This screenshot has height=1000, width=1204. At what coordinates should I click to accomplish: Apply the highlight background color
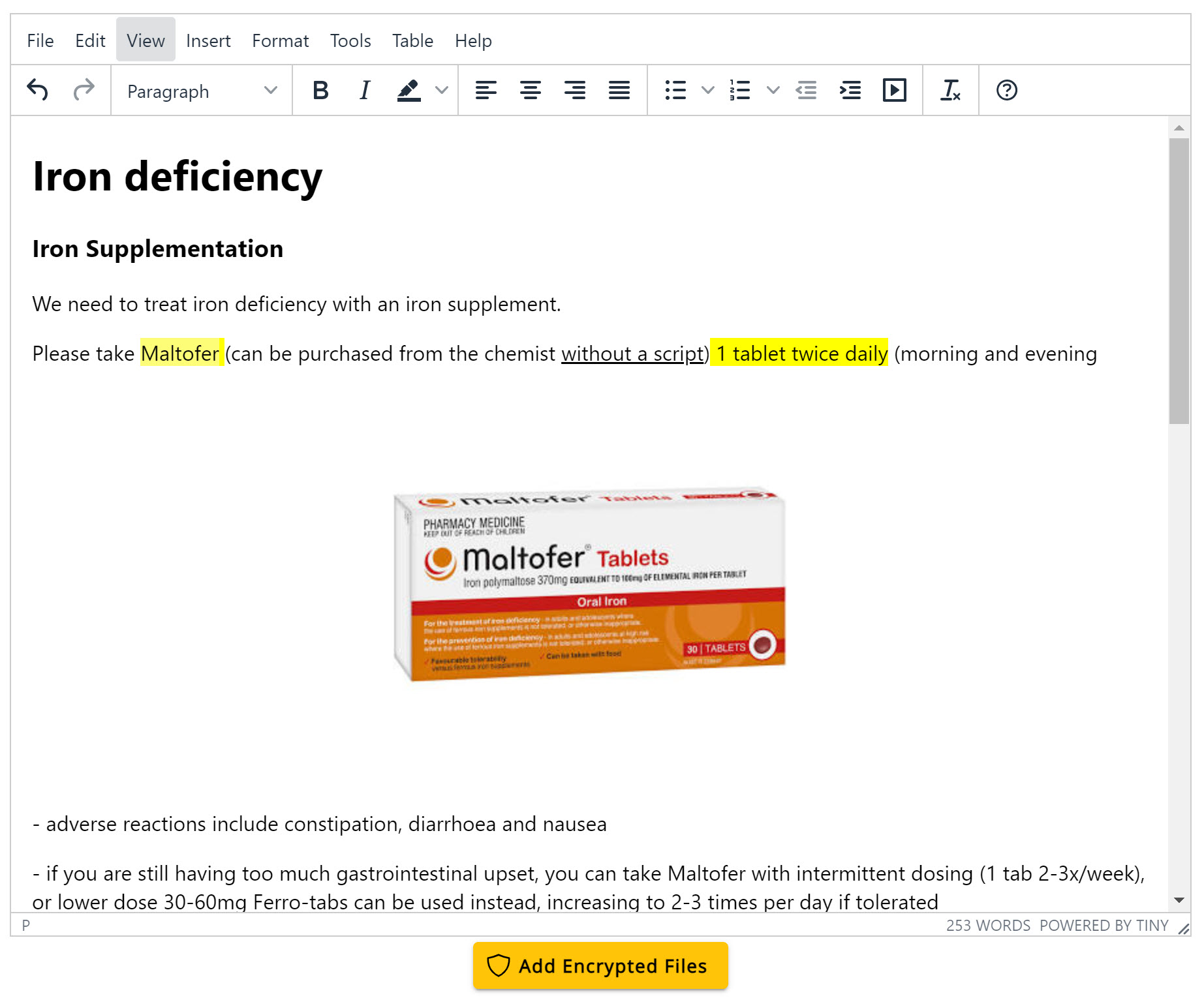(409, 90)
